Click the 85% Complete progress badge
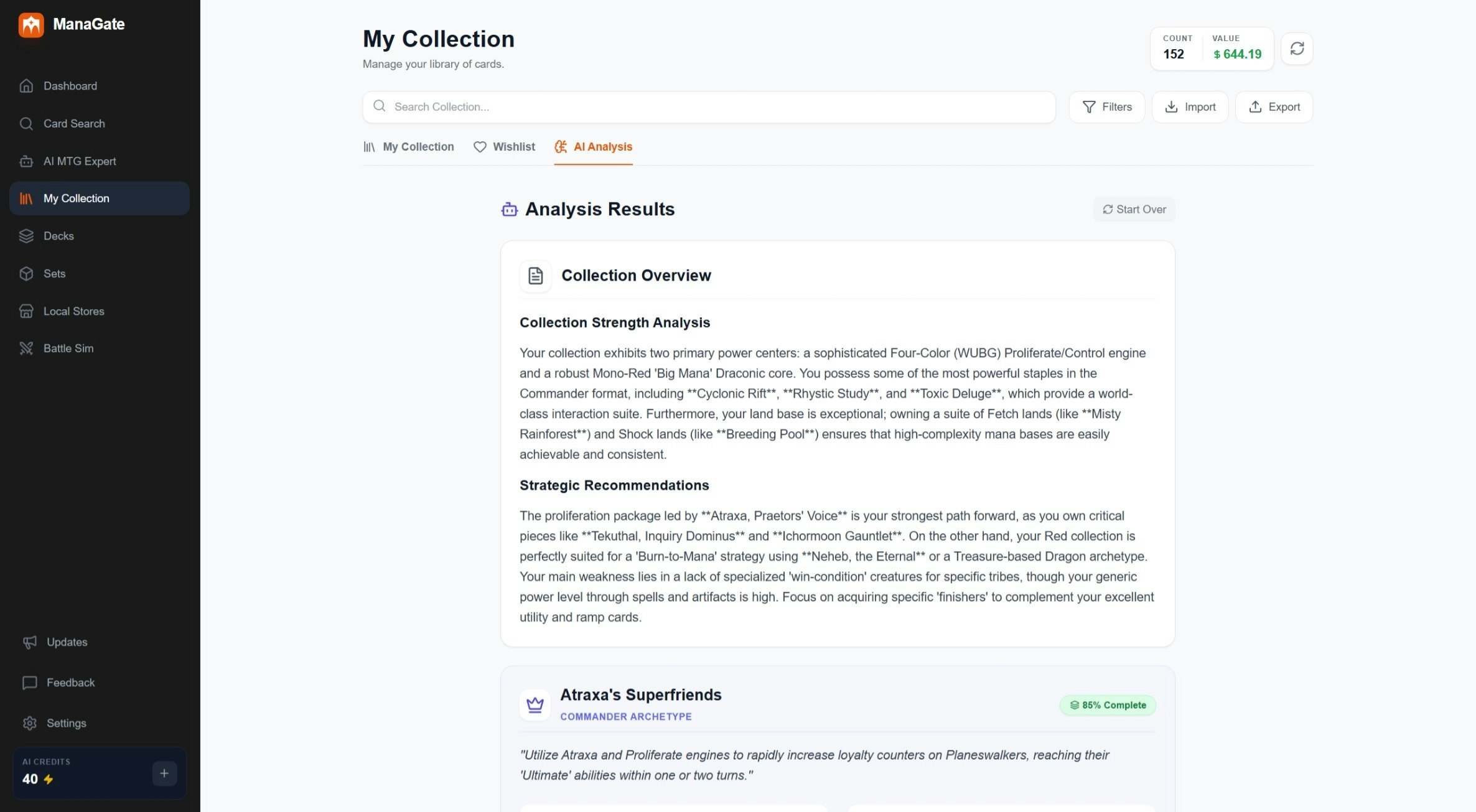This screenshot has width=1476, height=812. click(1108, 705)
